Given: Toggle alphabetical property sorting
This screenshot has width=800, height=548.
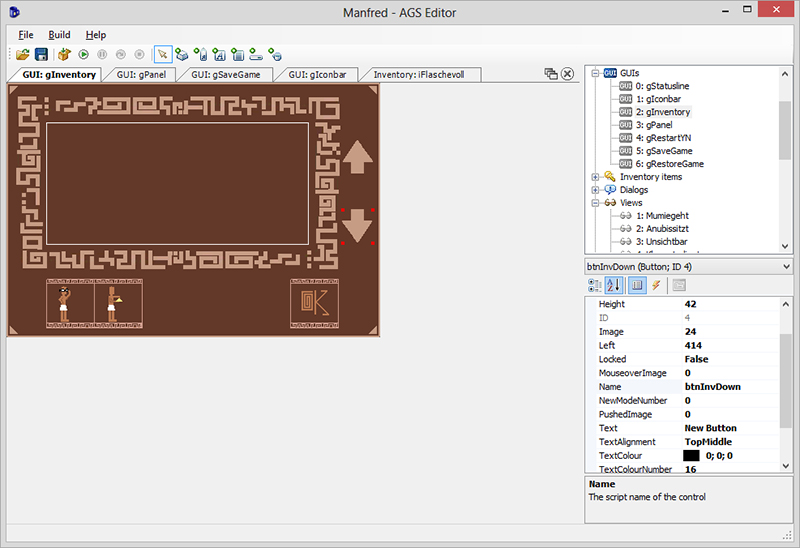Looking at the screenshot, I should point(616,285).
